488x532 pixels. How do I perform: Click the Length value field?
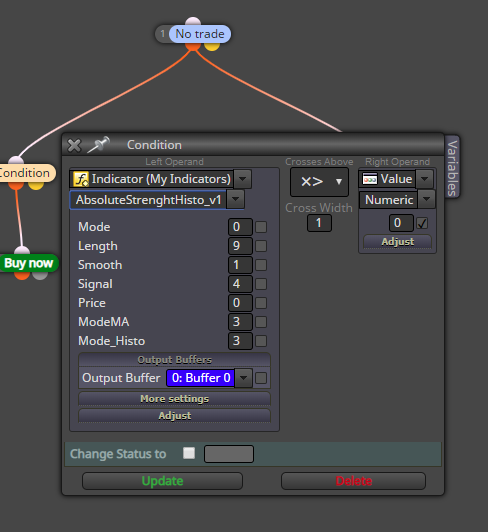240,246
